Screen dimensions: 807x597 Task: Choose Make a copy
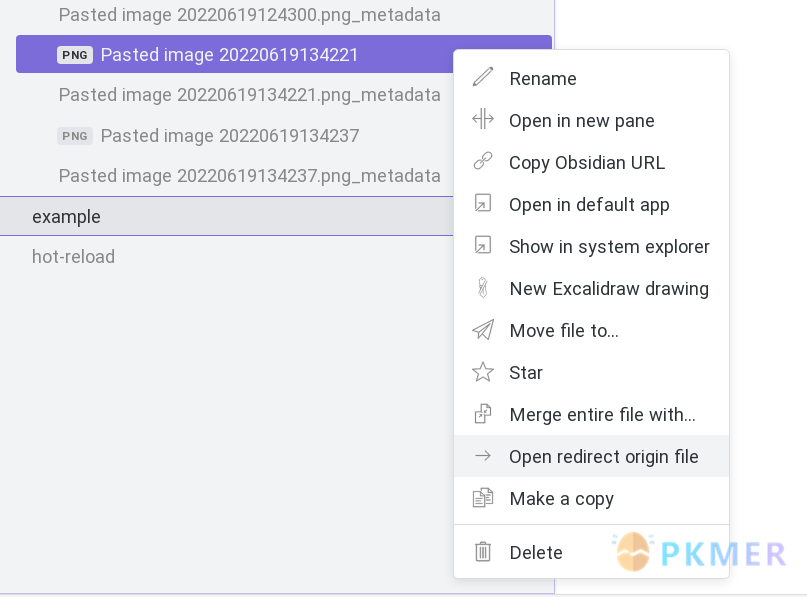[591, 499]
